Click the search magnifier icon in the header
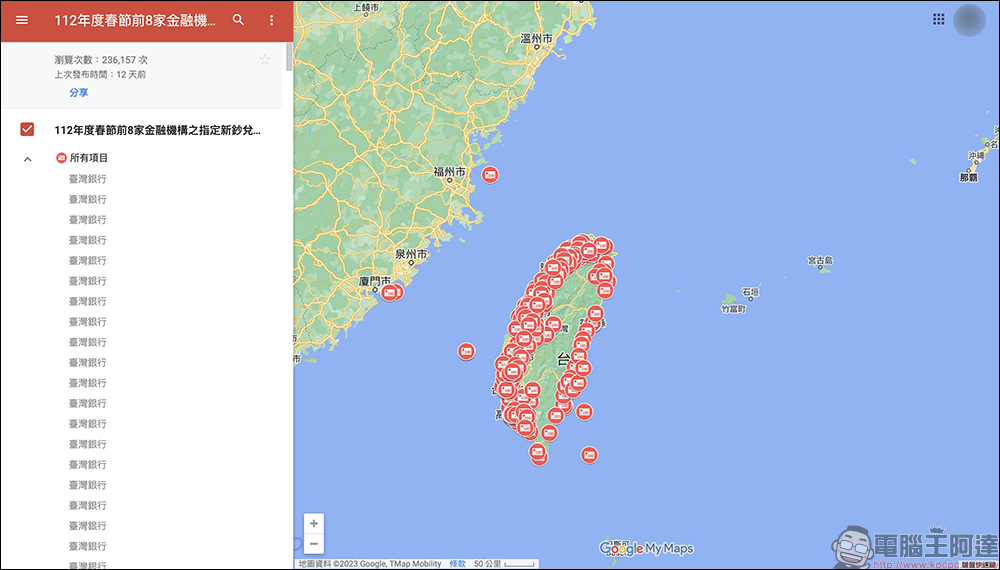 coord(239,20)
